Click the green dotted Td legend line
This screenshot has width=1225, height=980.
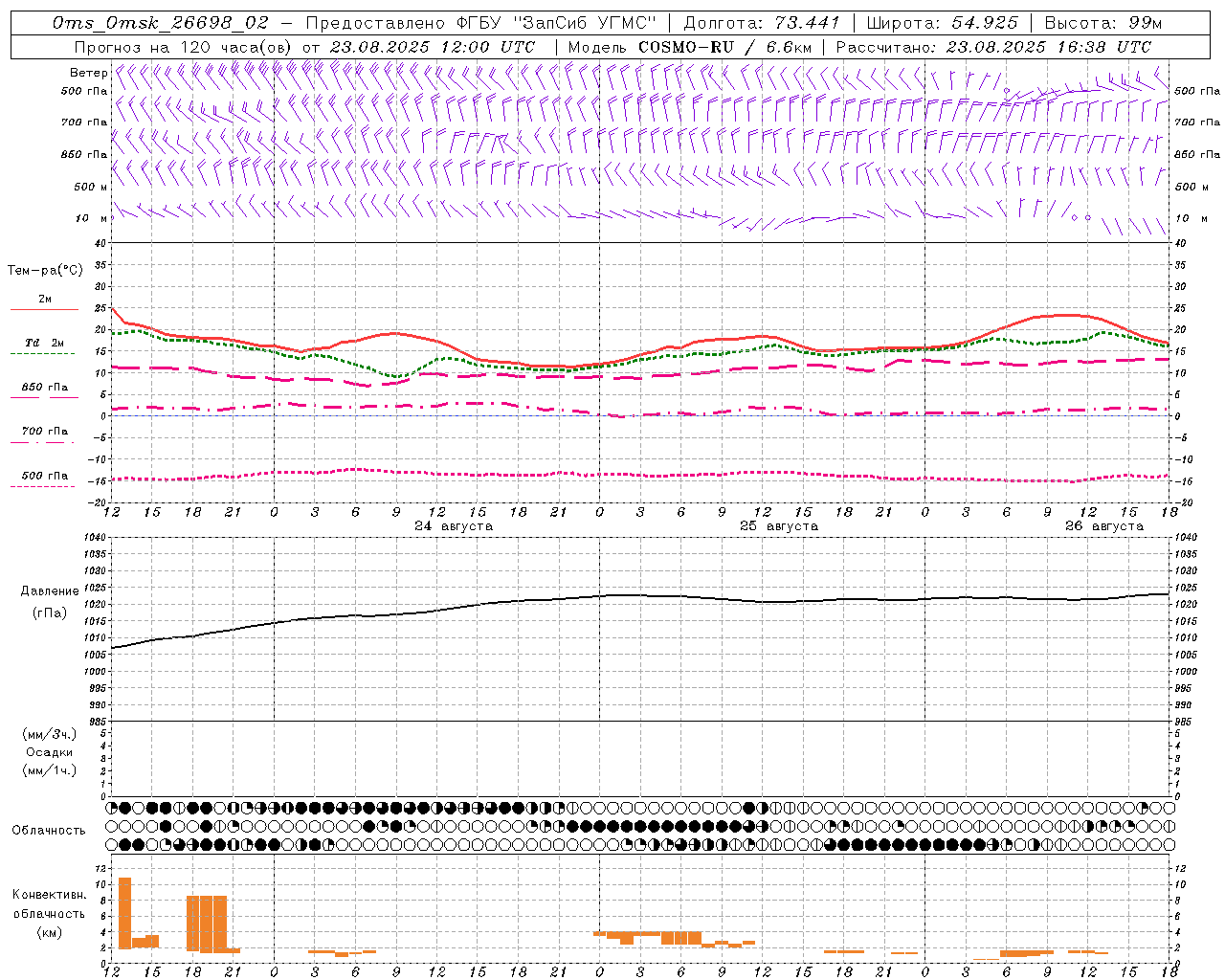43,353
